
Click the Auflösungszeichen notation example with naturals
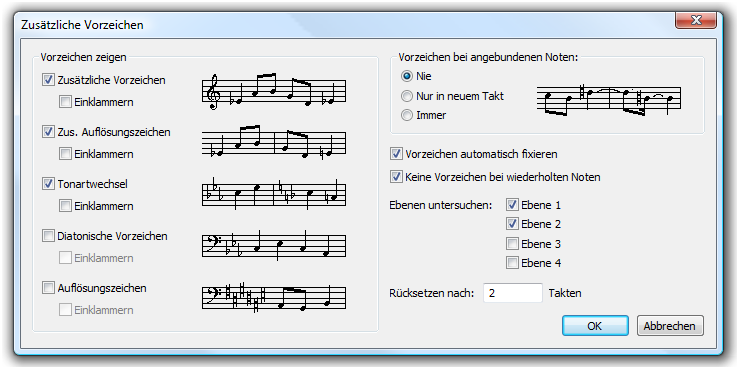pyautogui.click(x=274, y=298)
